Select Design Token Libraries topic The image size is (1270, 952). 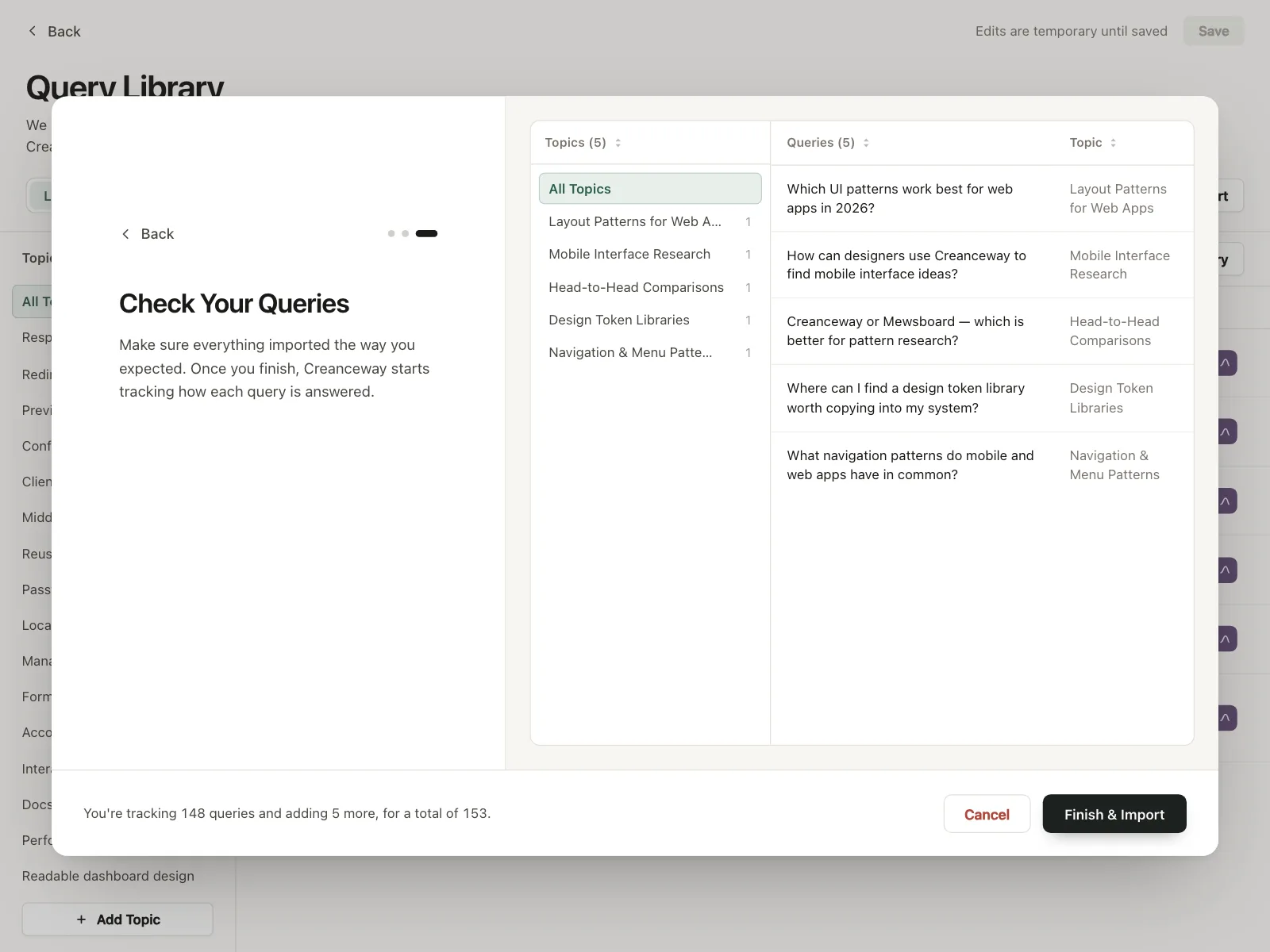[x=650, y=320]
